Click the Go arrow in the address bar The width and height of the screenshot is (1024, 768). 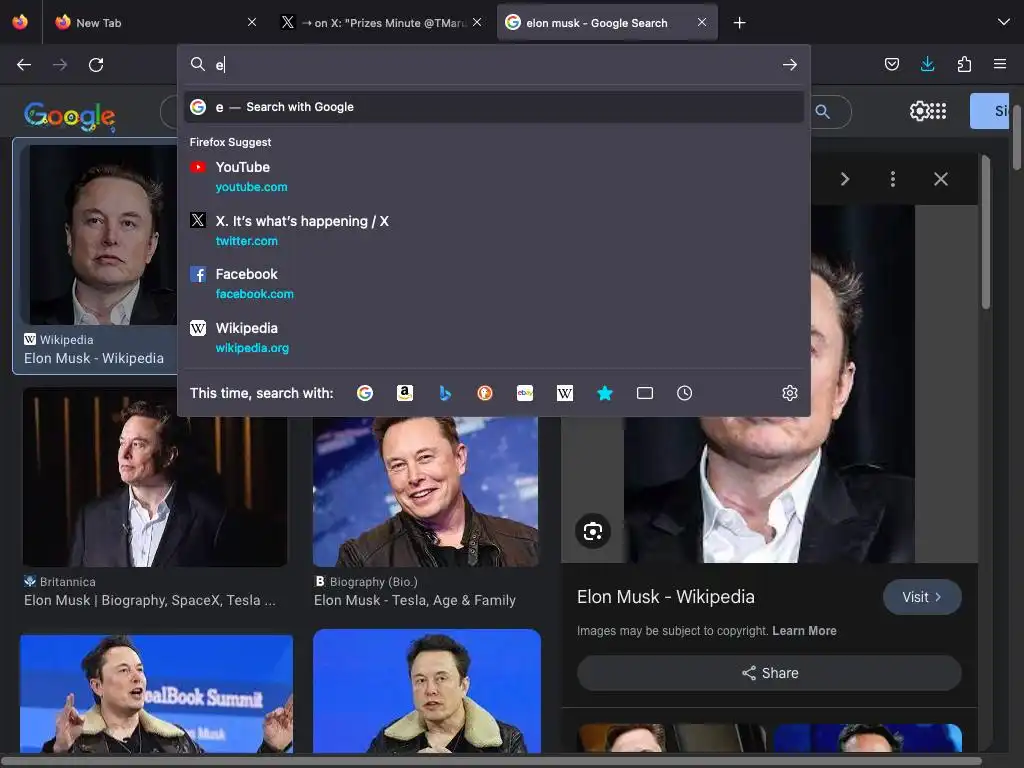click(x=790, y=65)
